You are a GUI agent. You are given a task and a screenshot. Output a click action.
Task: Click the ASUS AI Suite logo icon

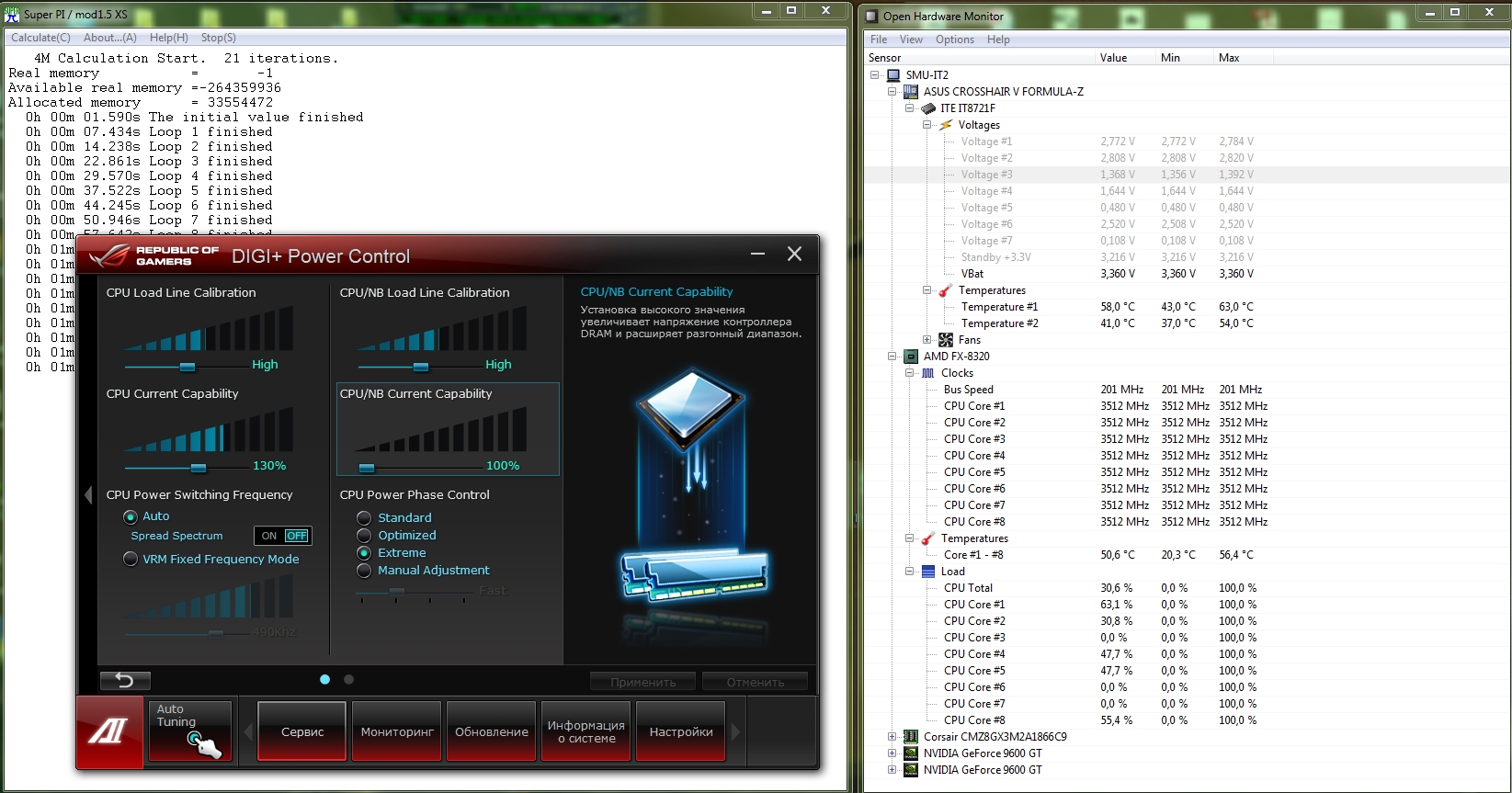click(108, 731)
